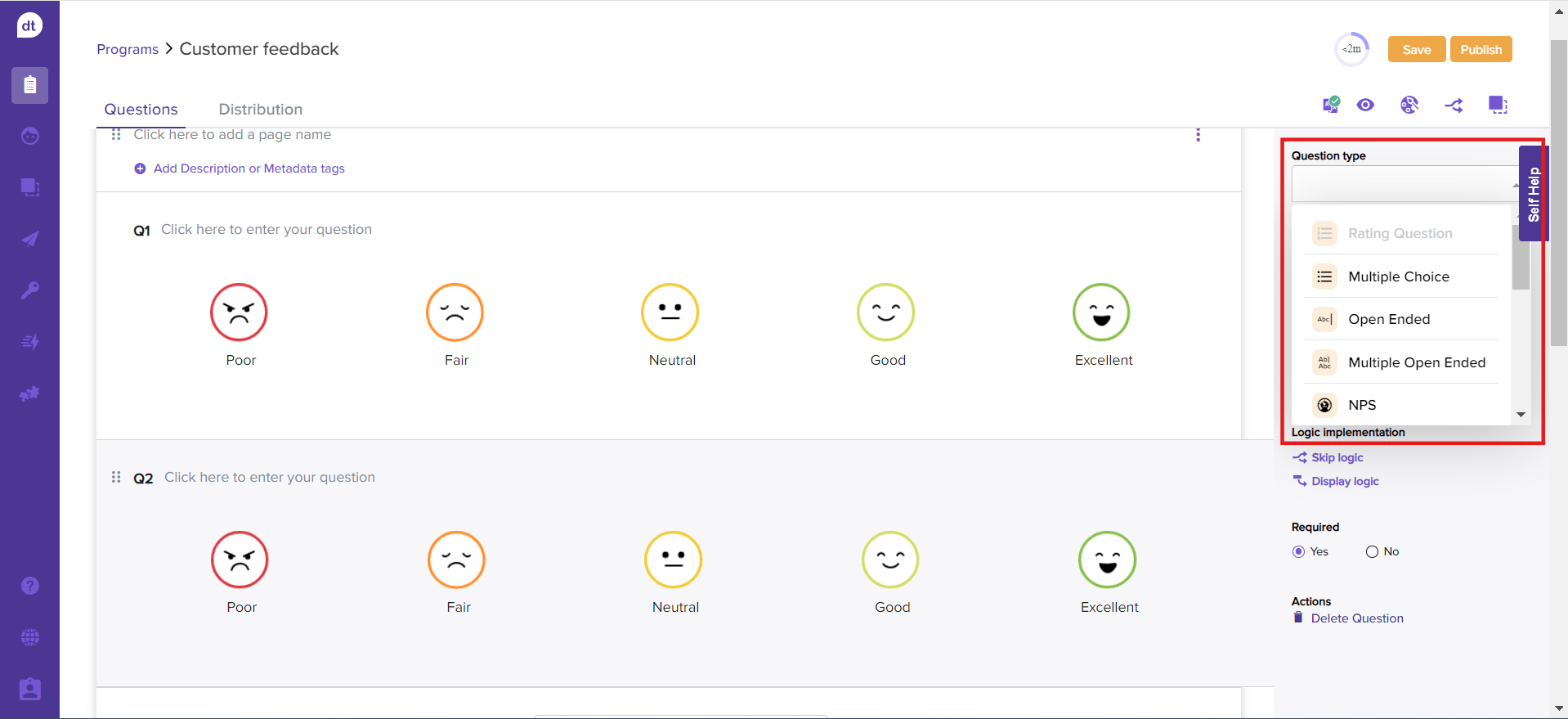Click the preview eye icon
The width and height of the screenshot is (1568, 719).
coord(1365,105)
